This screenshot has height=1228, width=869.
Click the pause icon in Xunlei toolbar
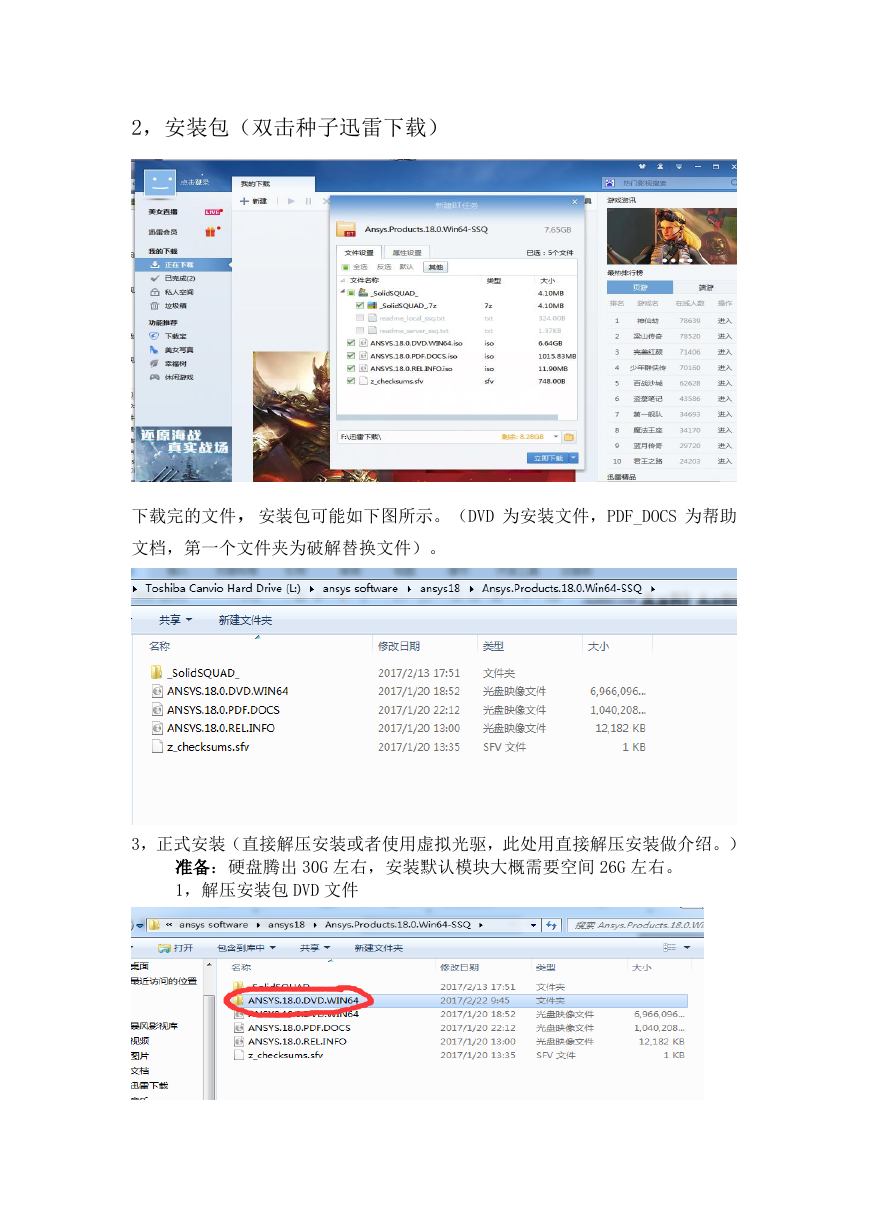[308, 201]
